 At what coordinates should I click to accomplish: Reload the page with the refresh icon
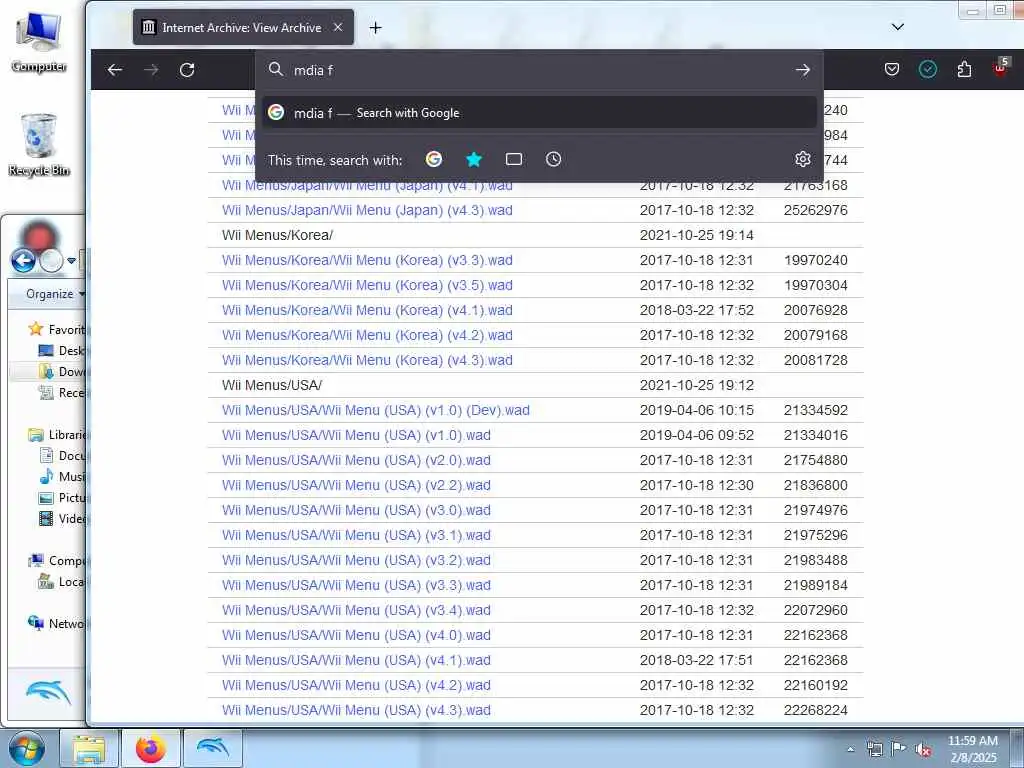pyautogui.click(x=187, y=70)
